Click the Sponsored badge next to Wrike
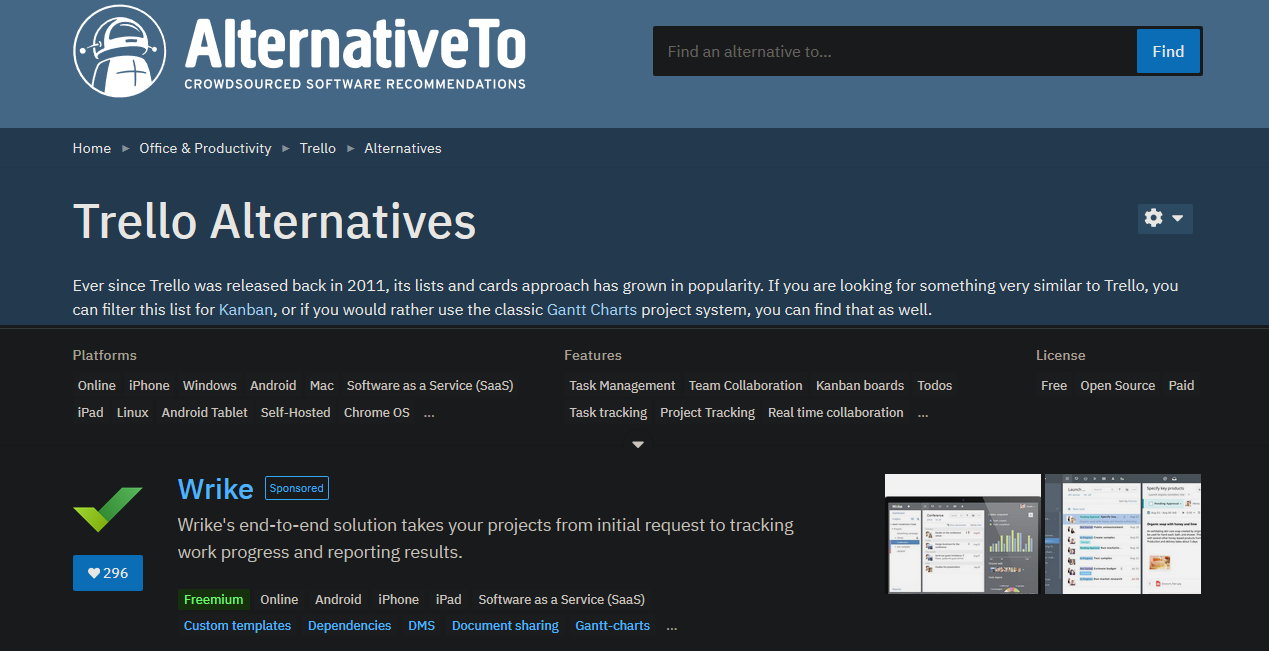 (x=297, y=488)
